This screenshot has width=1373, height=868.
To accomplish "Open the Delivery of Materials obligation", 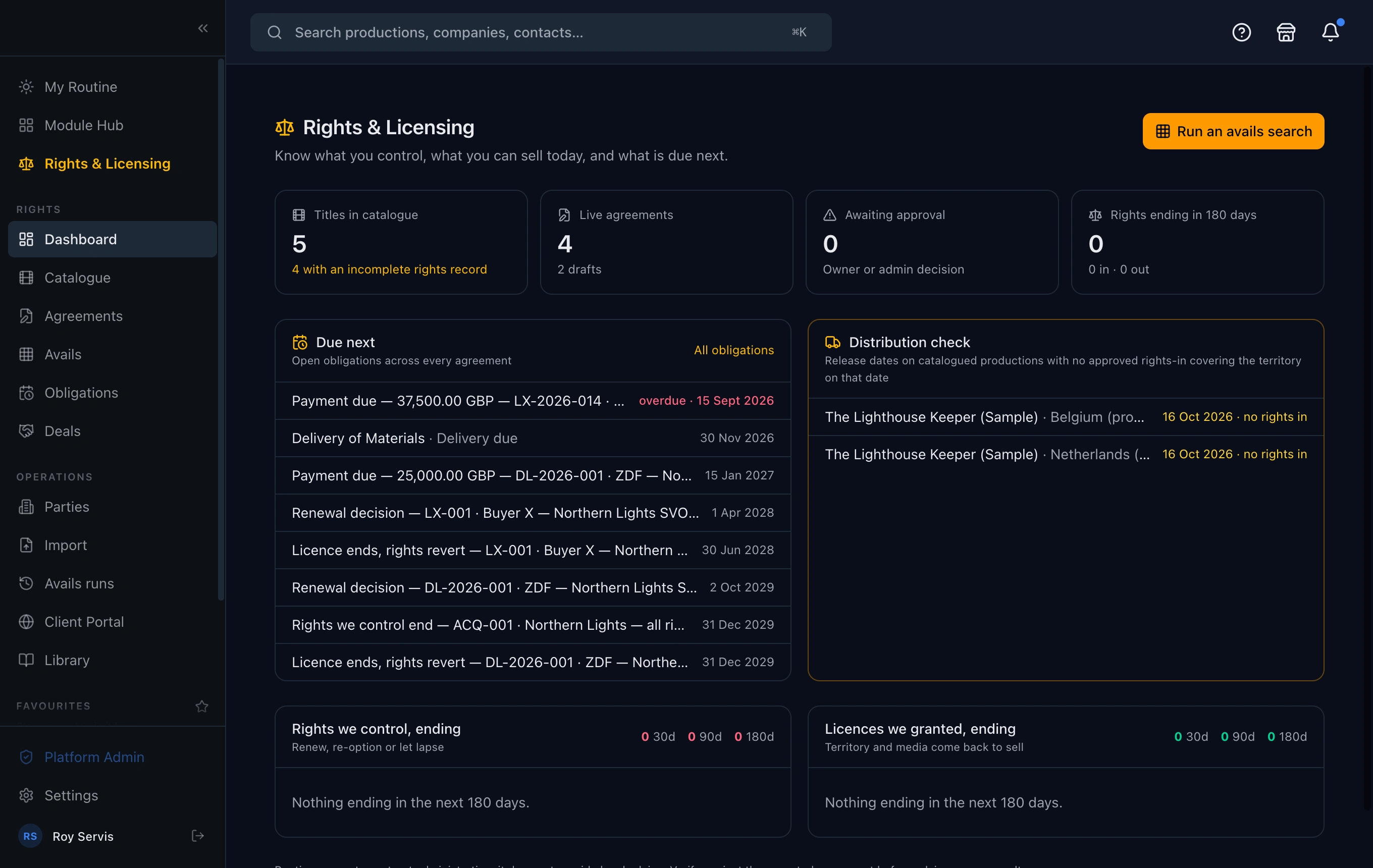I will (533, 438).
